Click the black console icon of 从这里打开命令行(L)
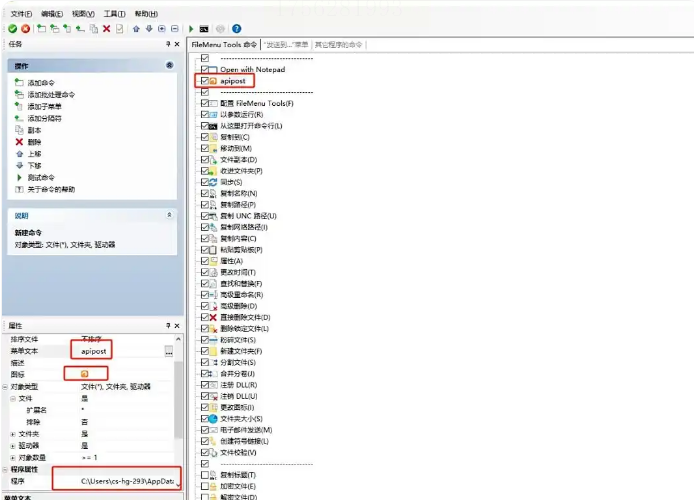 pos(213,126)
